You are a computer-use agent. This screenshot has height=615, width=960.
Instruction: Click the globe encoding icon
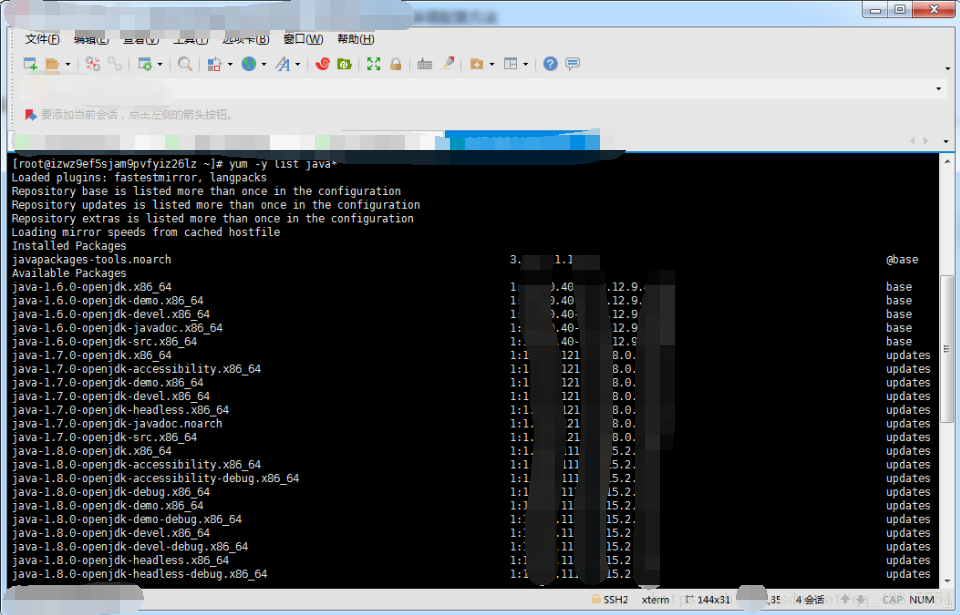[248, 64]
